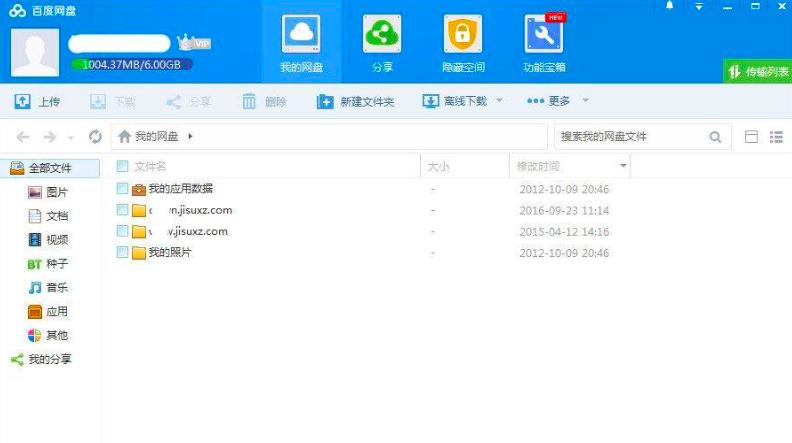Open the navigation history dropdown arrow
This screenshot has width=792, height=443.
pos(71,137)
